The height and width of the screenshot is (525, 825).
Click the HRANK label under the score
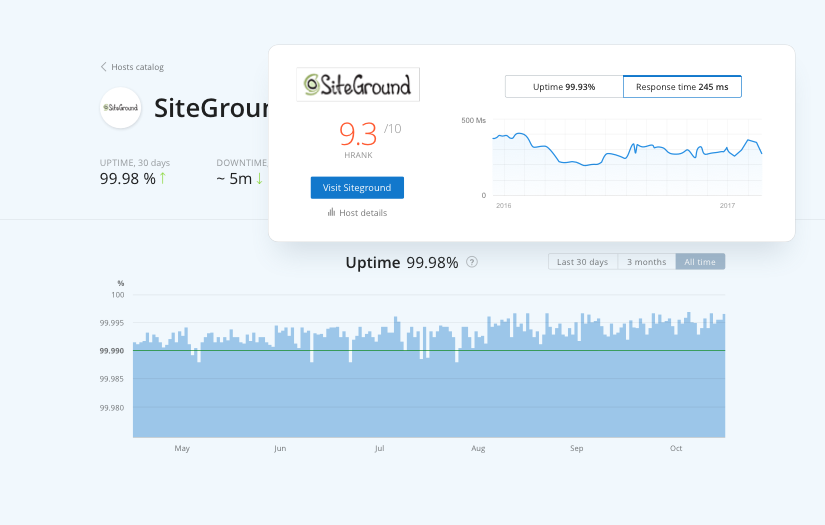[358, 155]
